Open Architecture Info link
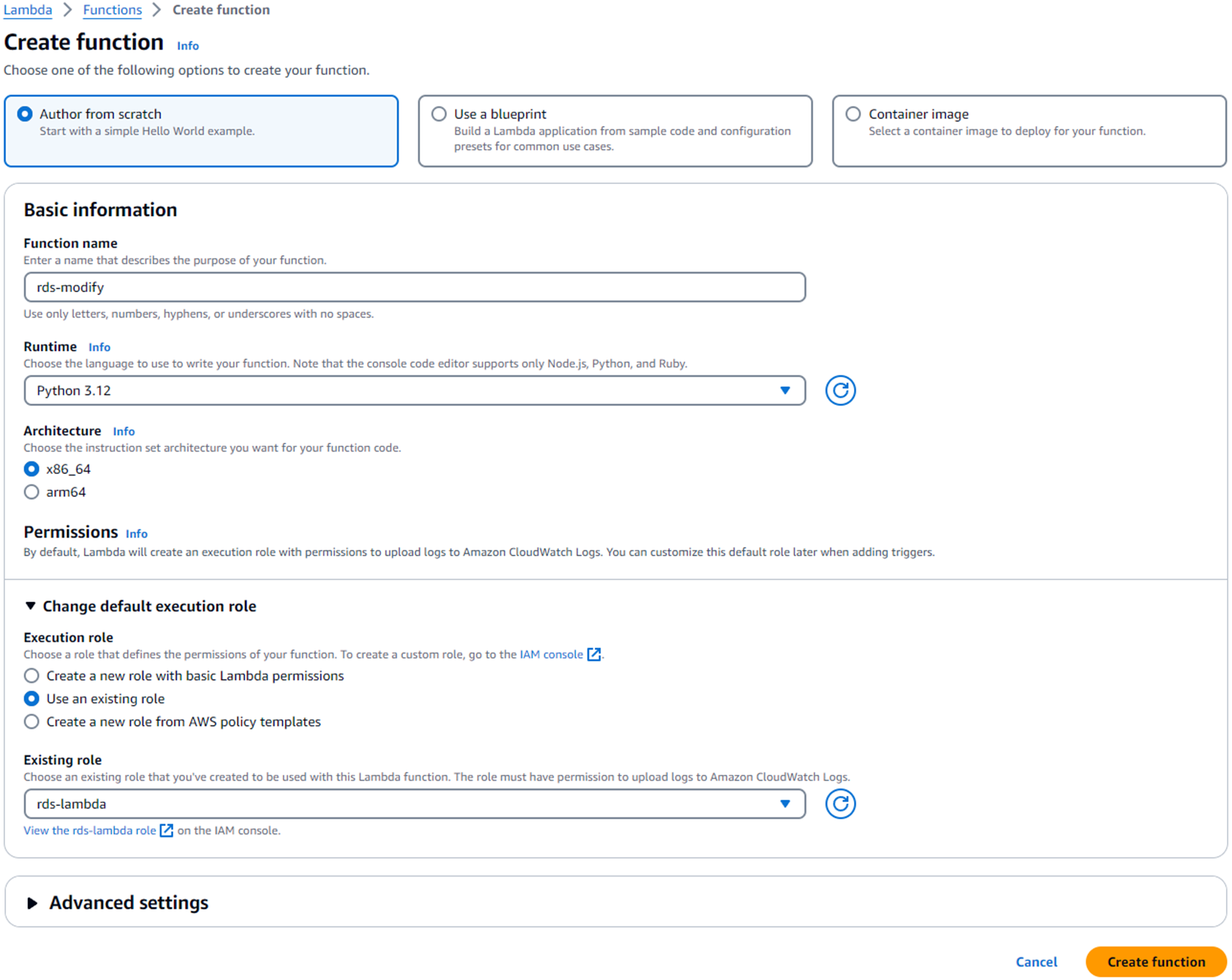The height and width of the screenshot is (980, 1232). pos(124,431)
